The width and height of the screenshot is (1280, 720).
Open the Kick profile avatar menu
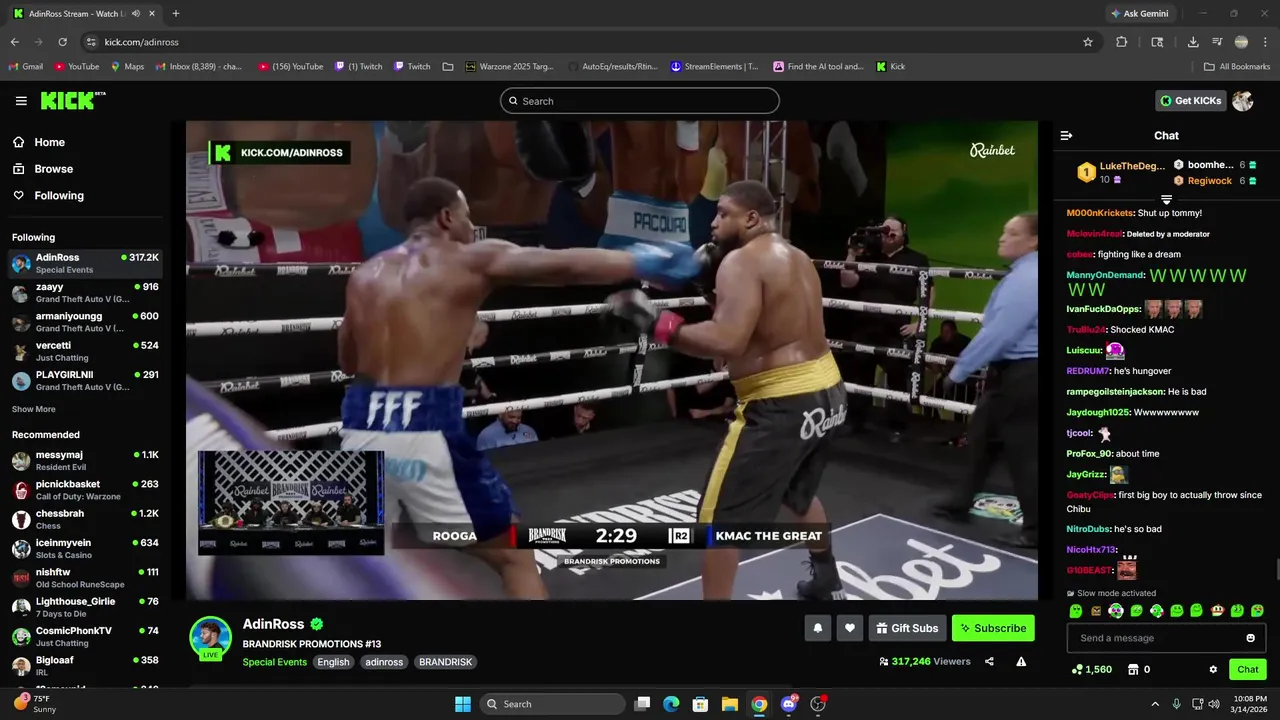point(1243,101)
